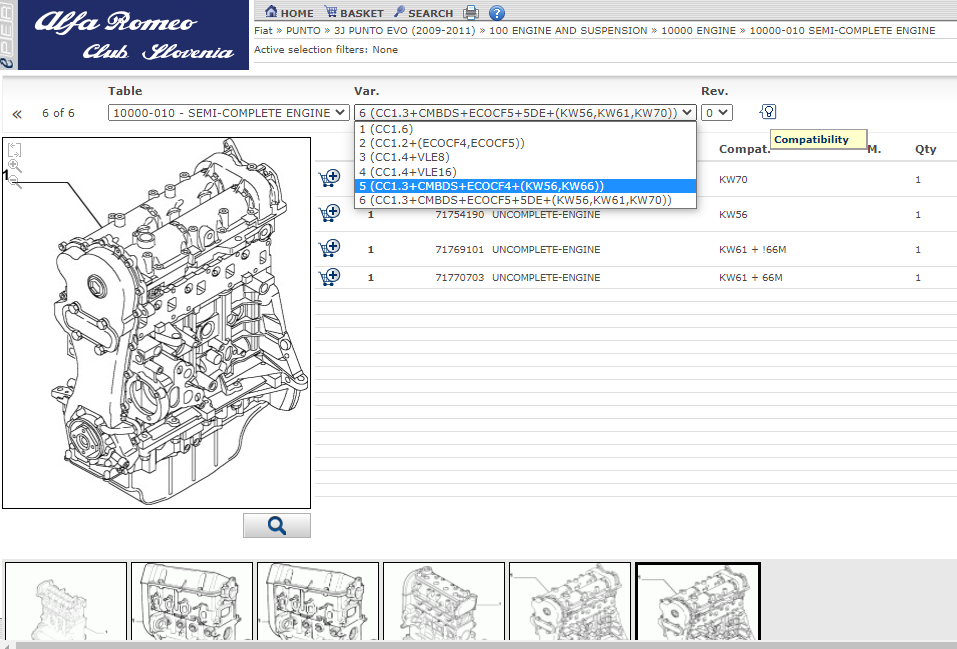Open second engine thumbnail
Screen dimensions: 957x649
coord(192,601)
